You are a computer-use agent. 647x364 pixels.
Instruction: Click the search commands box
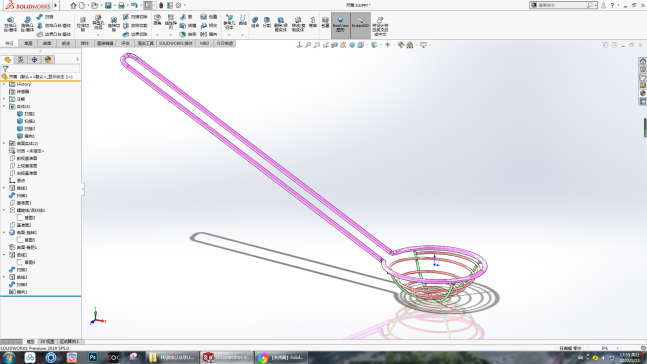coord(563,5)
